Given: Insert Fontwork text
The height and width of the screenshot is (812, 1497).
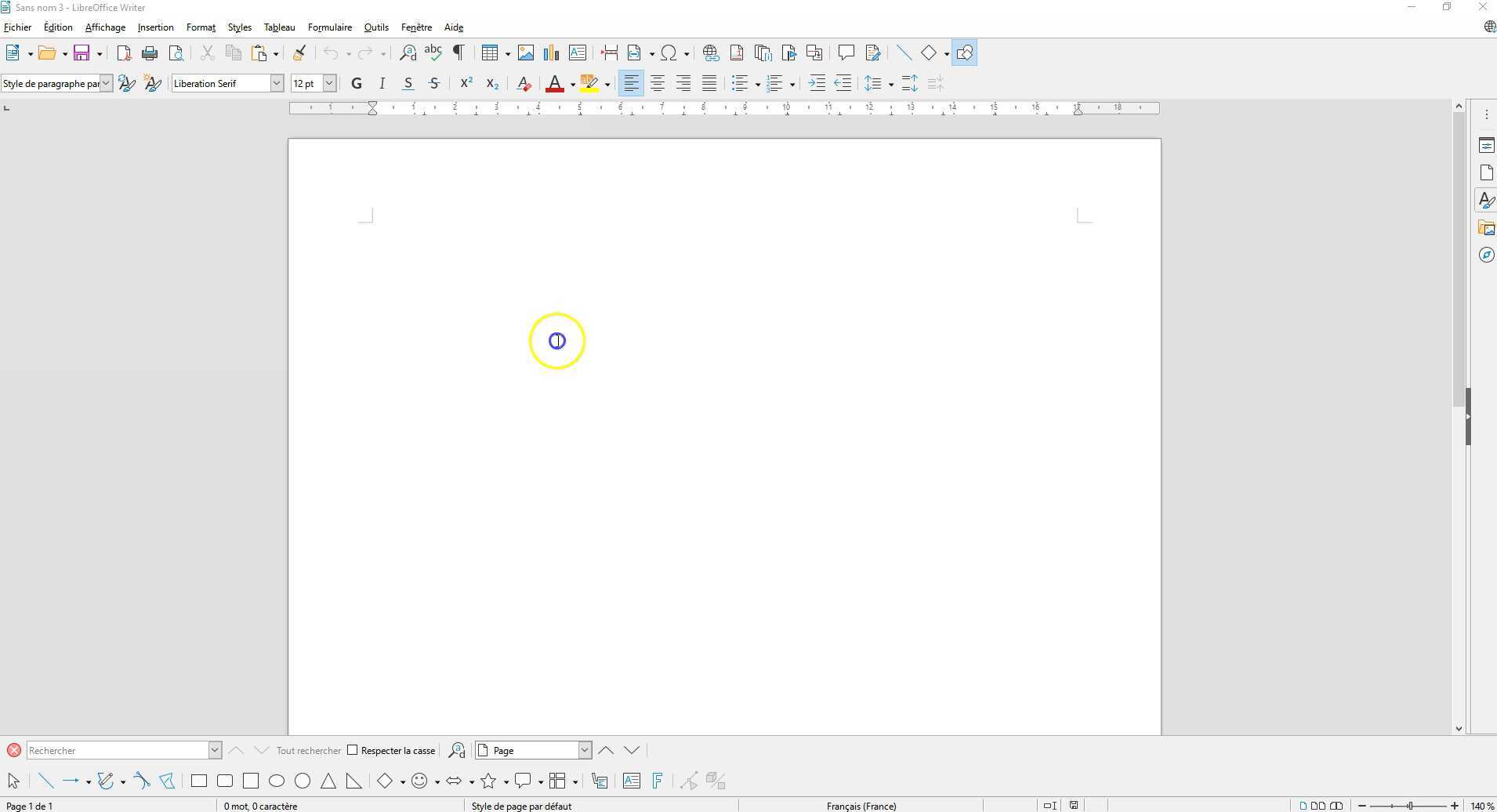Looking at the screenshot, I should [657, 781].
